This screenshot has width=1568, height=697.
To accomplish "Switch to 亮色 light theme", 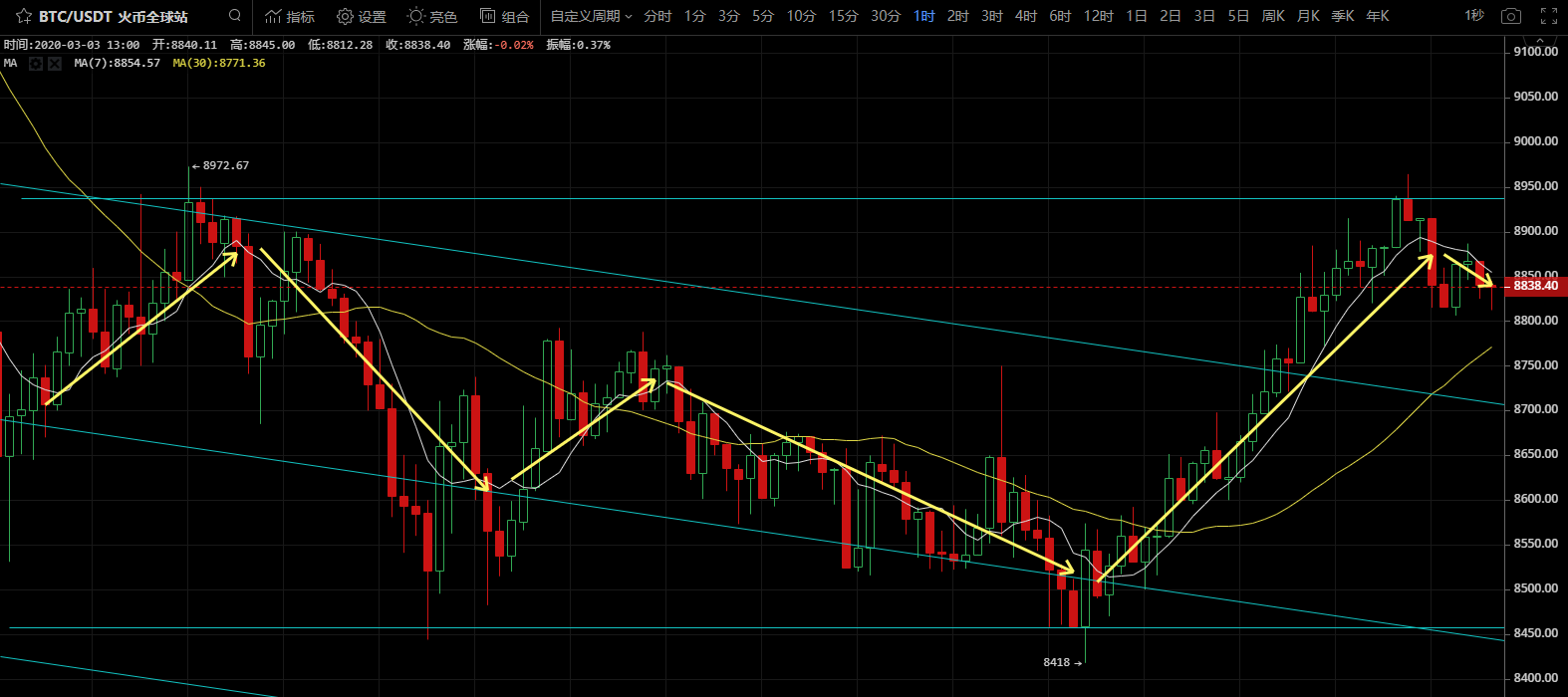I will 432,16.
